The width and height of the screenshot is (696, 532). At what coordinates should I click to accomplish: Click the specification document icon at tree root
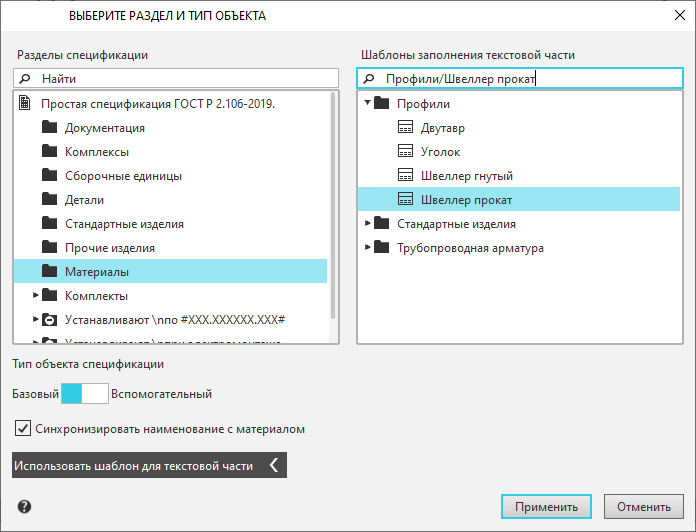click(25, 104)
